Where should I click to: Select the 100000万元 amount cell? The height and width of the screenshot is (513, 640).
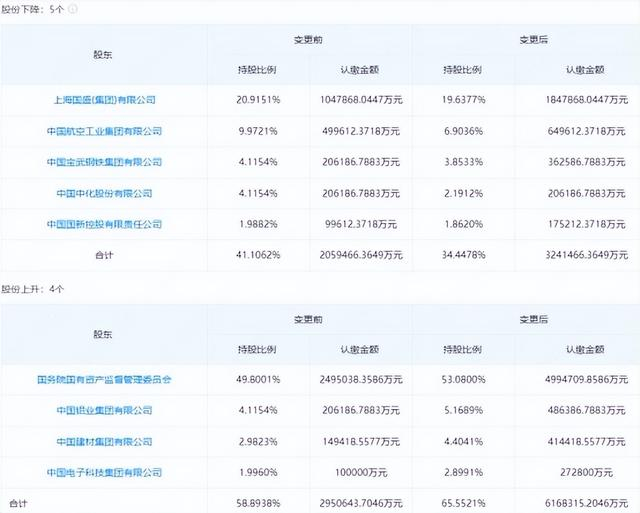pos(361,473)
